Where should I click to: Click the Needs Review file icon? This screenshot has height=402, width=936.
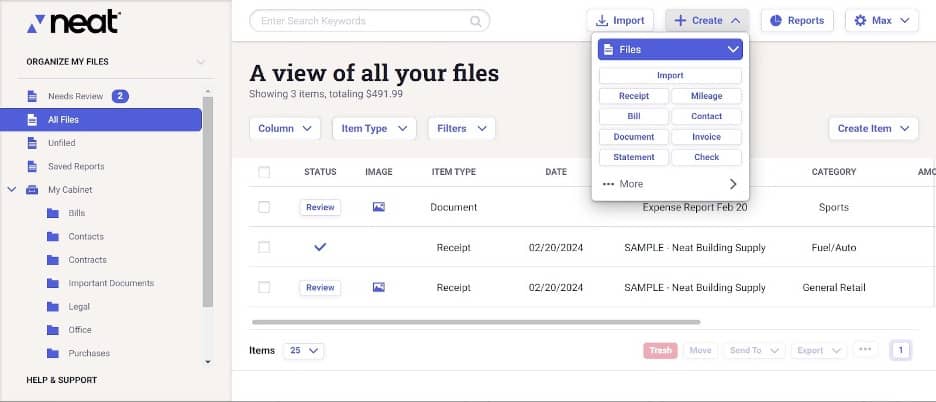32,96
